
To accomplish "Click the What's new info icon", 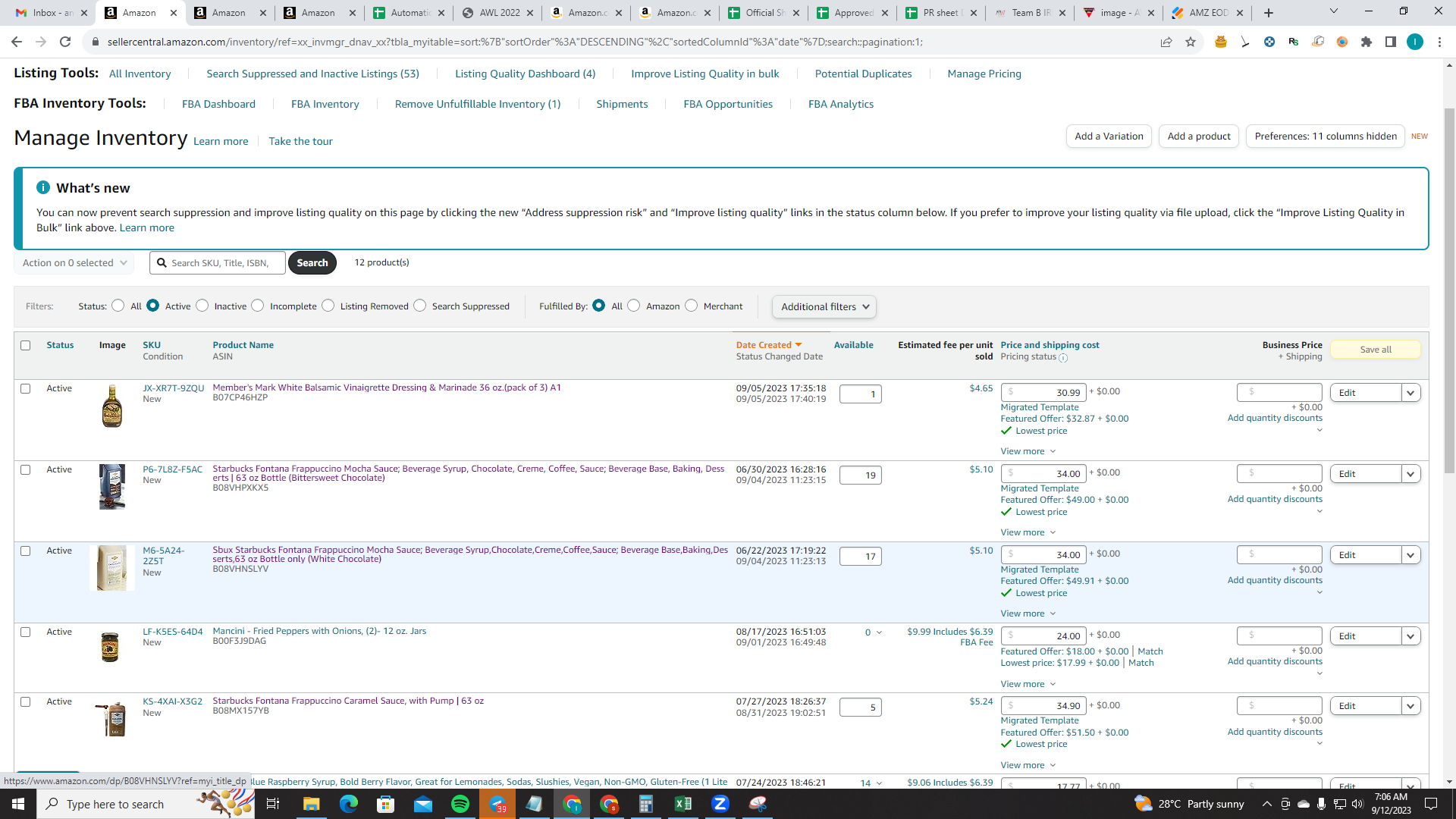I will point(43,187).
